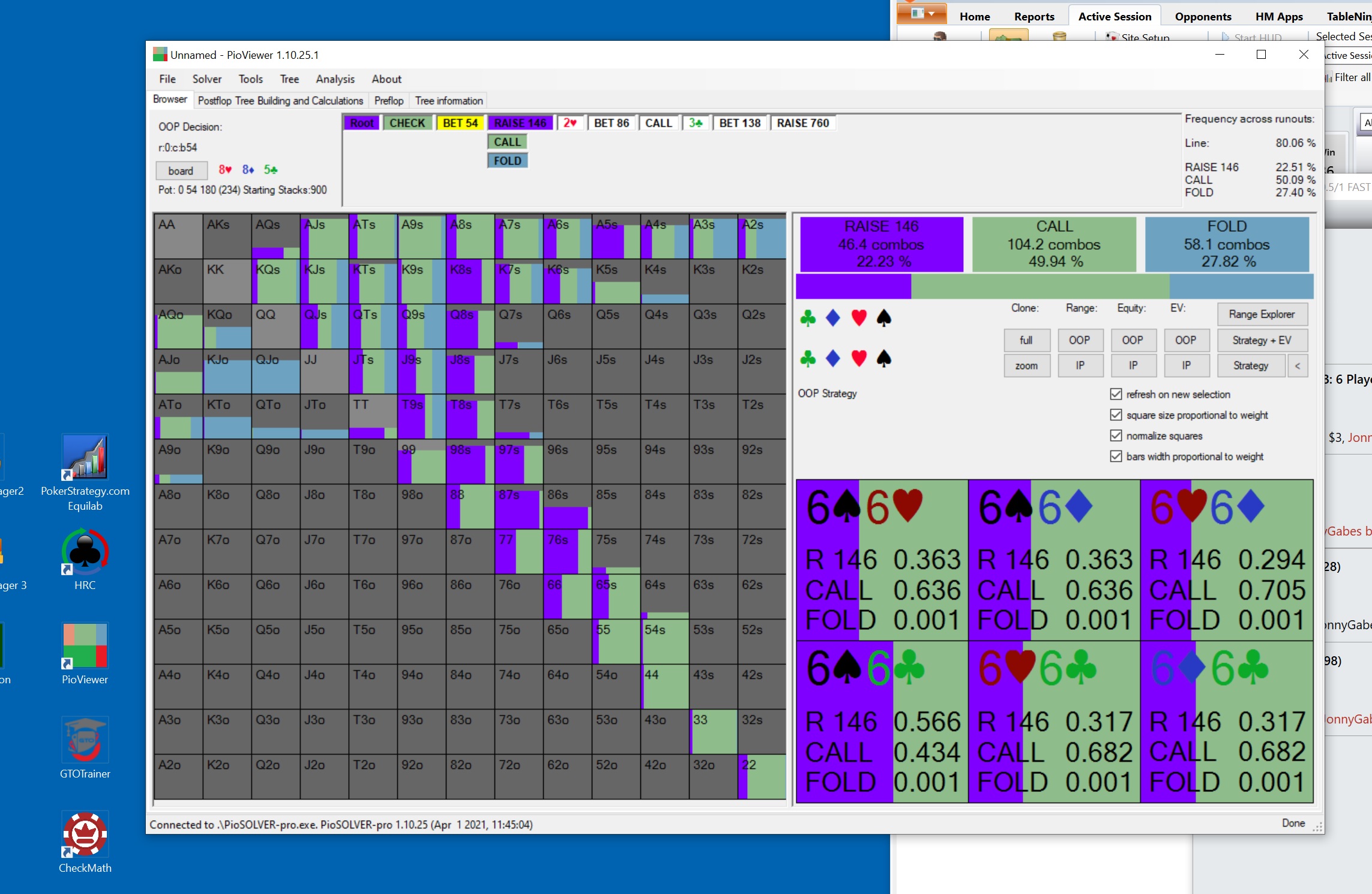Open the About menu
The width and height of the screenshot is (1372, 894).
coord(387,79)
